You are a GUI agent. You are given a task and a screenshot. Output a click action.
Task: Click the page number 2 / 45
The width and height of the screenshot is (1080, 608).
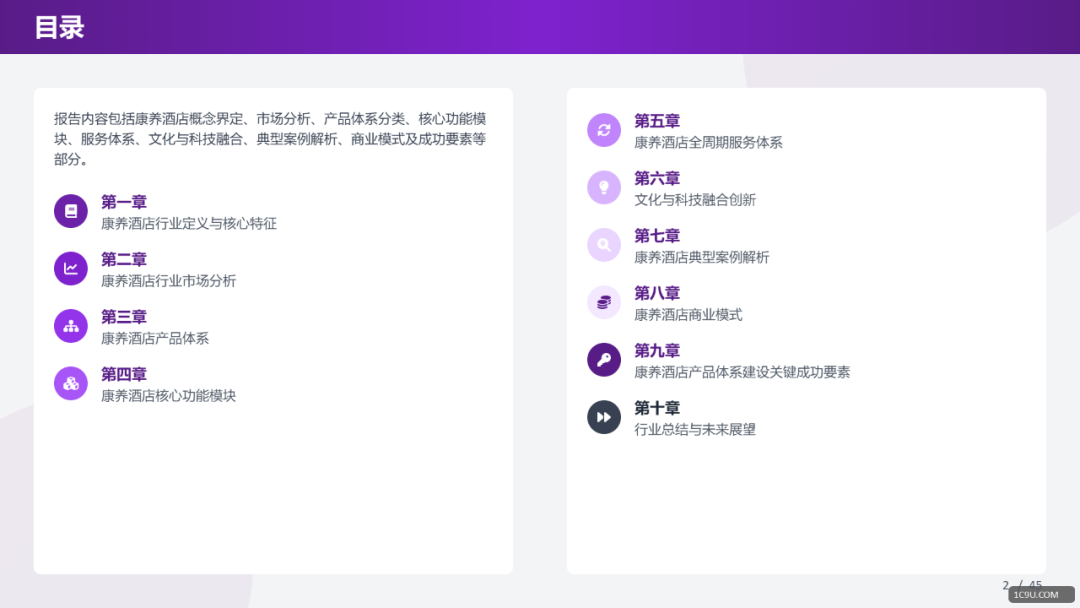(x=1021, y=583)
